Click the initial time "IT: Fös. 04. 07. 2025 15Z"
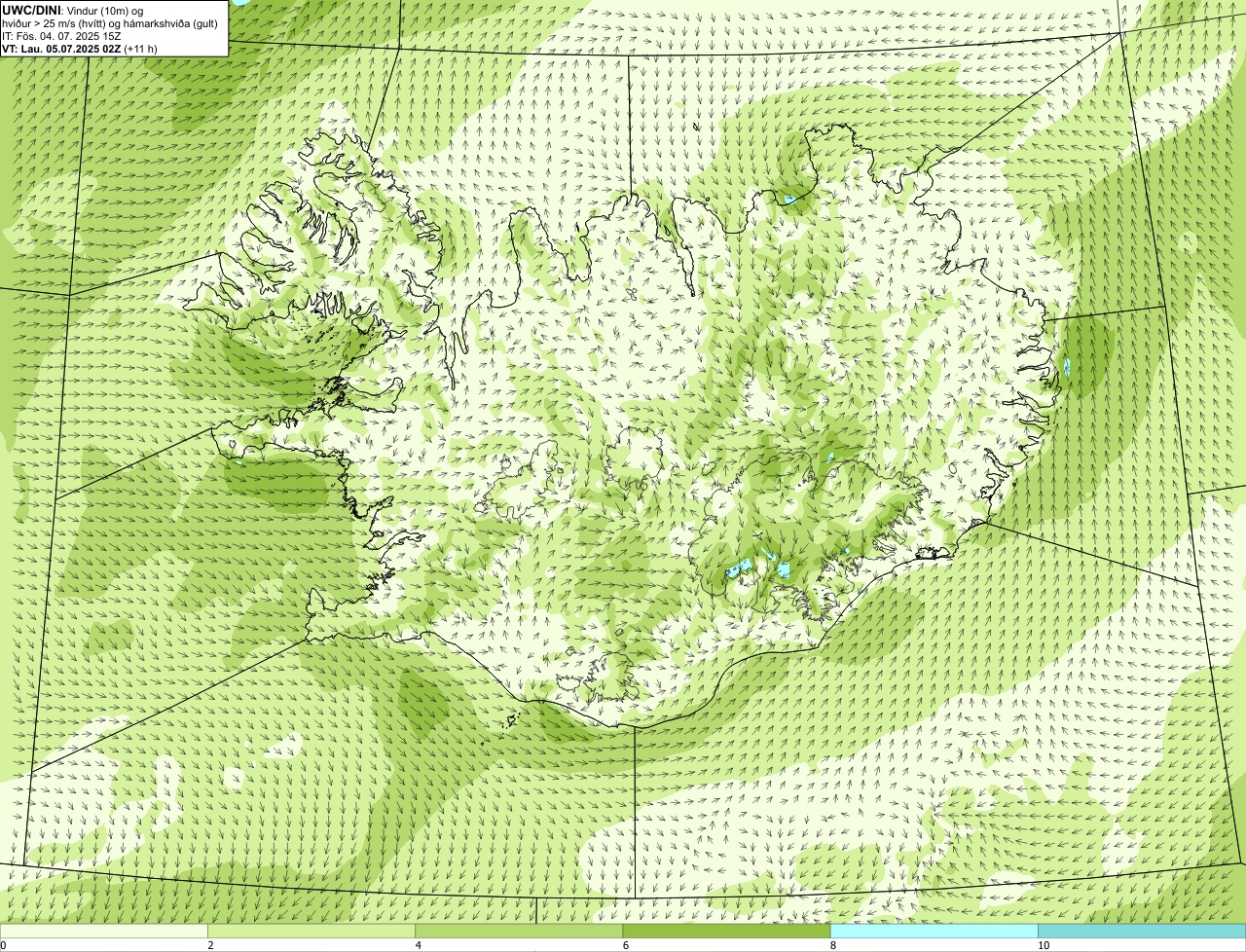 61,36
